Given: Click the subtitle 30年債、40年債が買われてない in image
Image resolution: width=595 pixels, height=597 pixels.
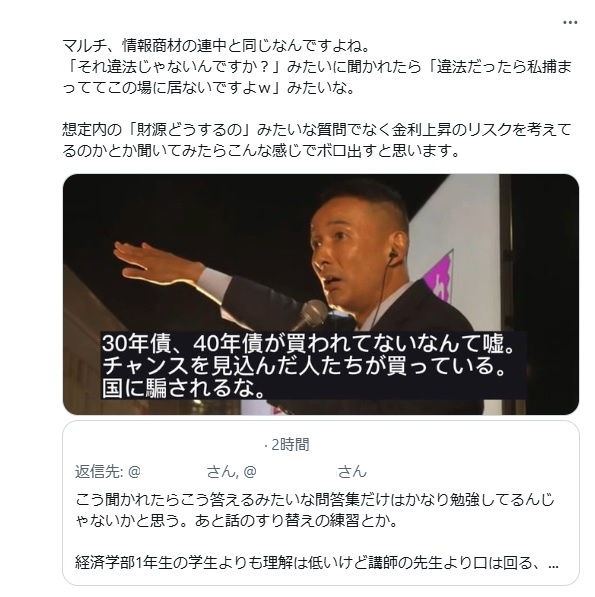Looking at the screenshot, I should pyautogui.click(x=308, y=343).
